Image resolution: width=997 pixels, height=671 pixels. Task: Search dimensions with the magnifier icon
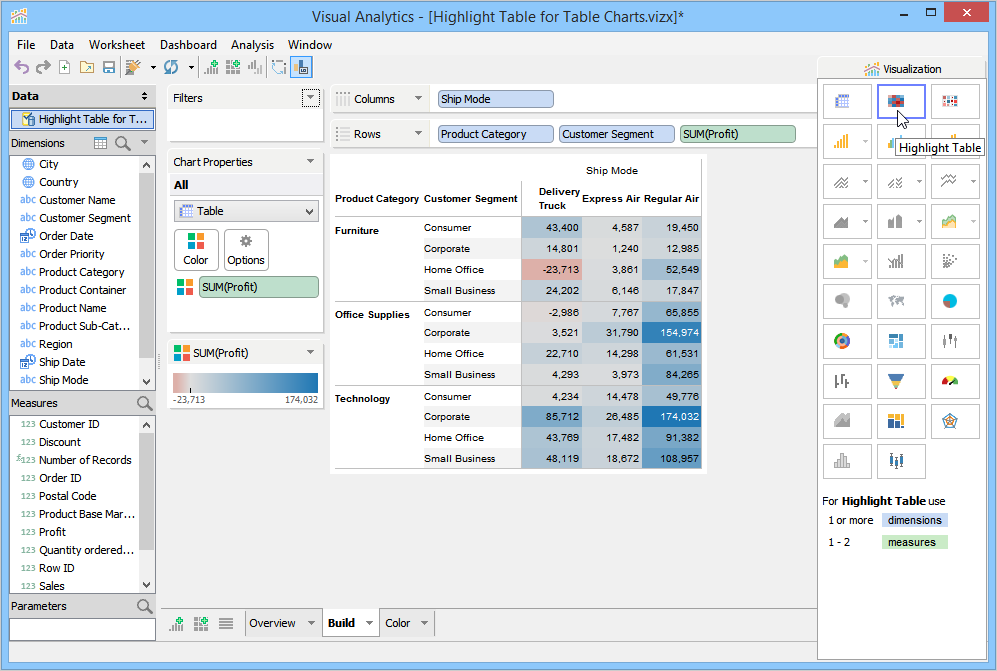pos(123,143)
